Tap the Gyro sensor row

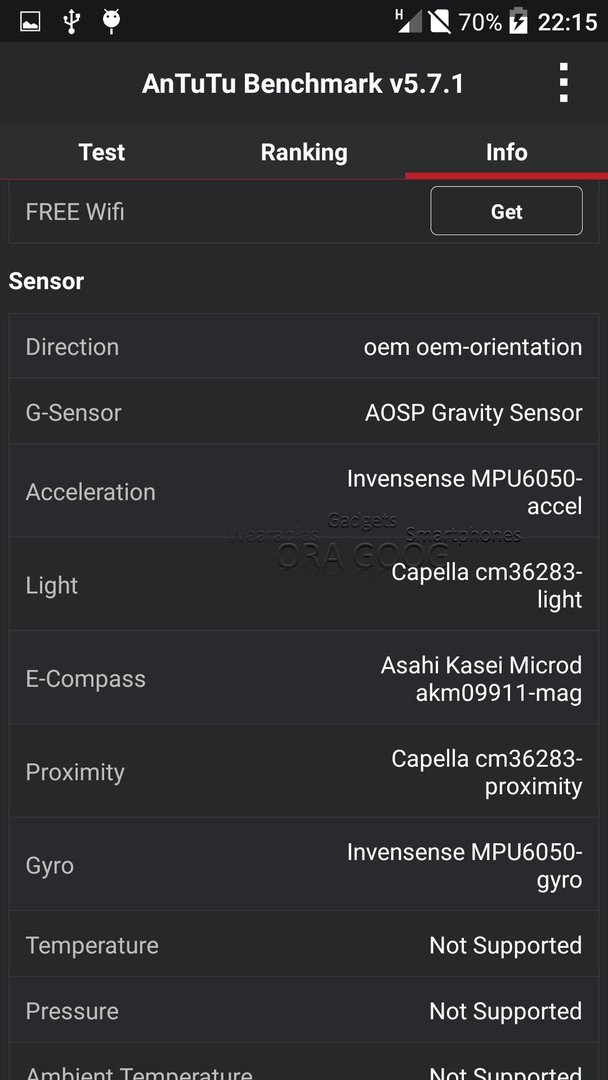[x=304, y=865]
